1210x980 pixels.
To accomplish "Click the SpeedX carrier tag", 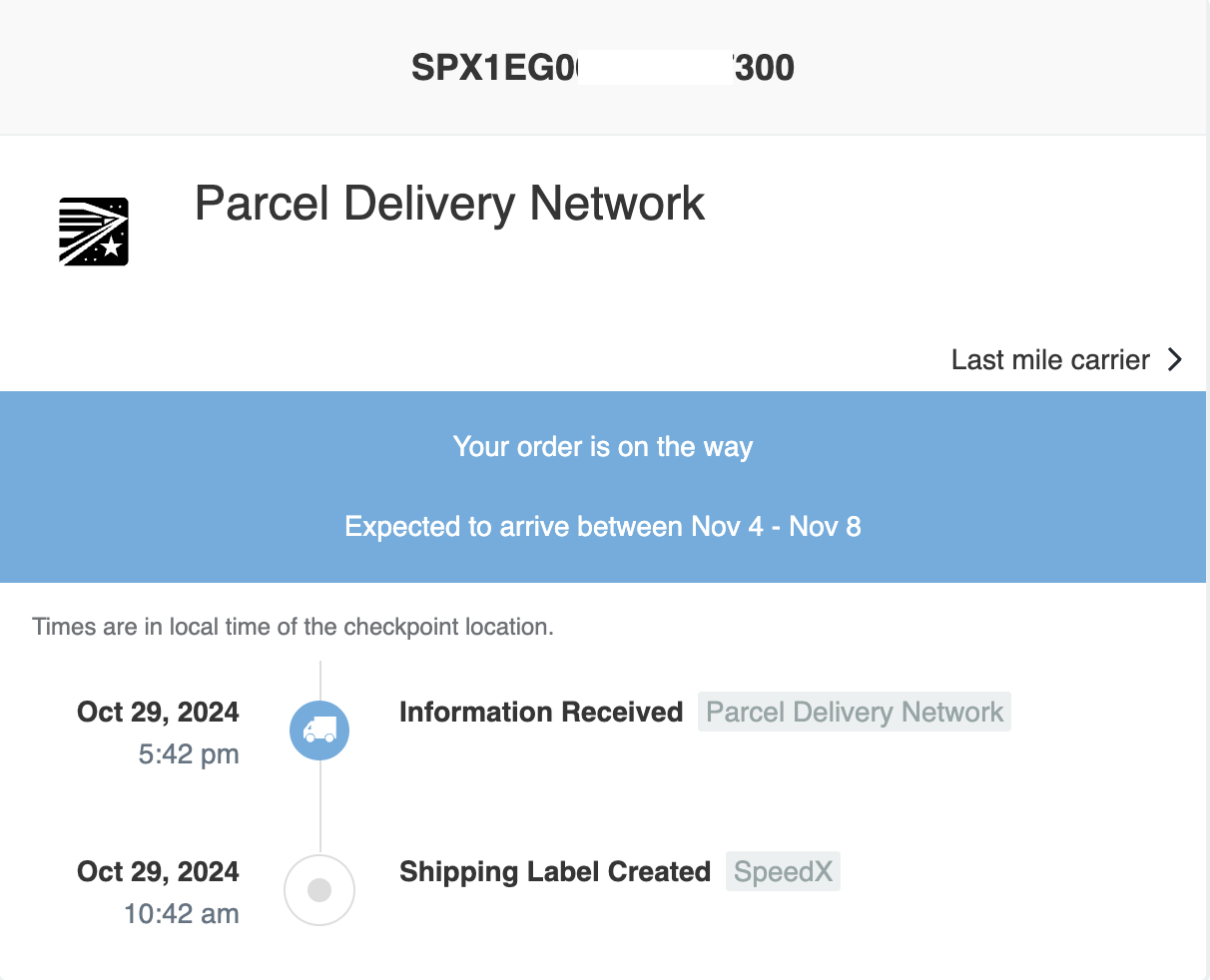I will [783, 871].
